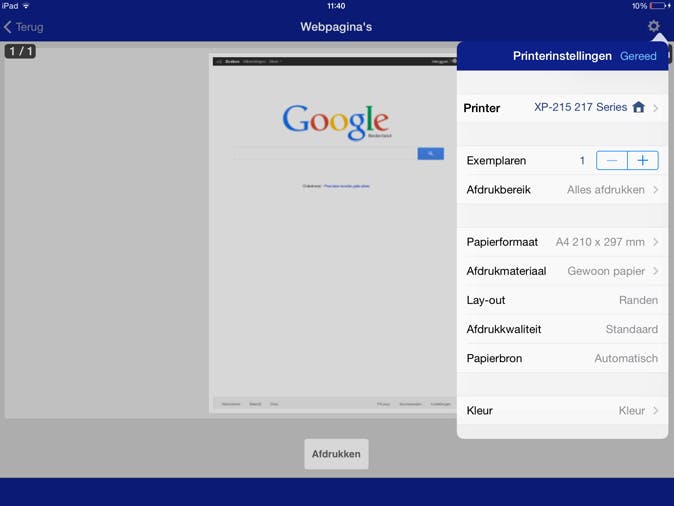Click the 1 / 1 page counter
674x506 pixels.
pos(20,51)
